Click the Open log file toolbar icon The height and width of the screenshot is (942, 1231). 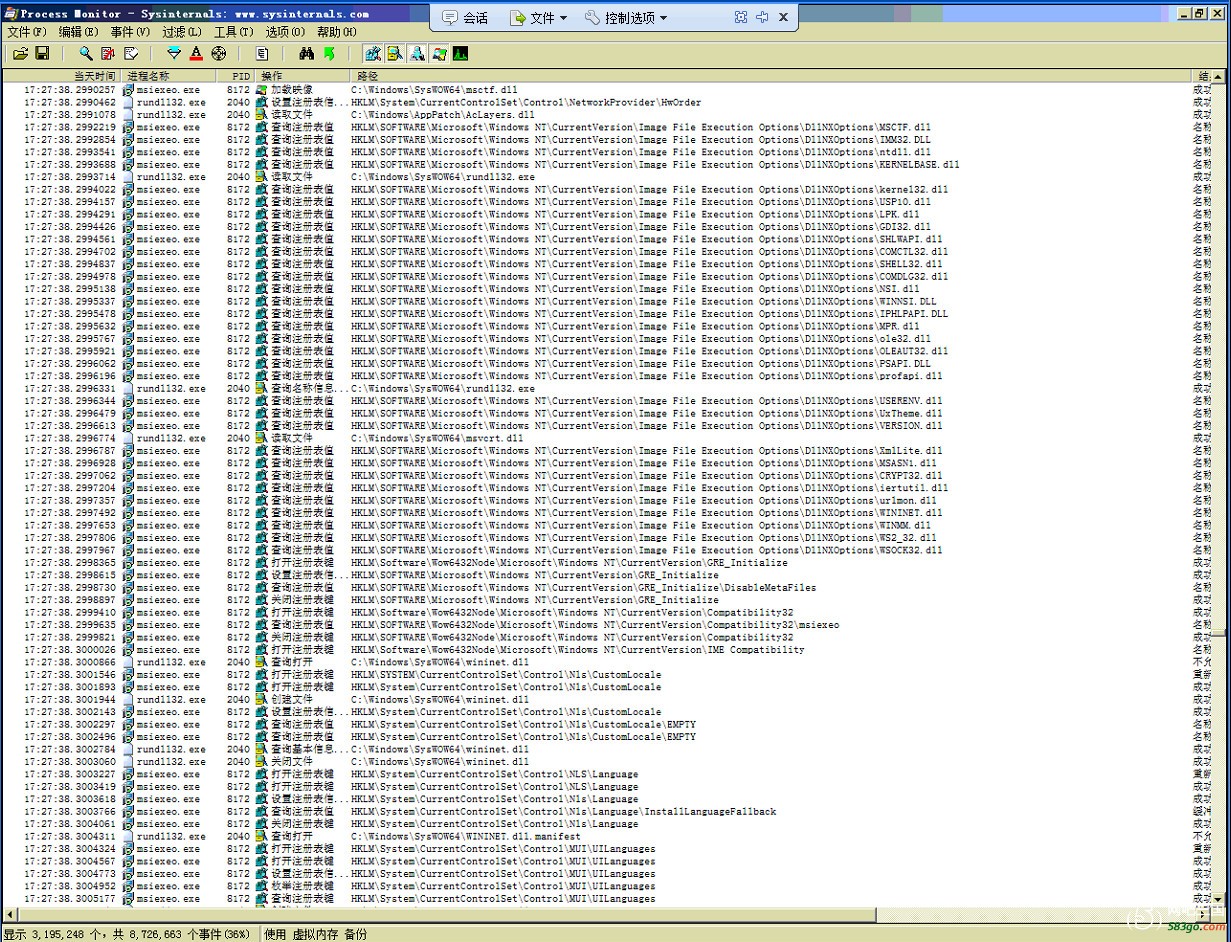(20, 53)
